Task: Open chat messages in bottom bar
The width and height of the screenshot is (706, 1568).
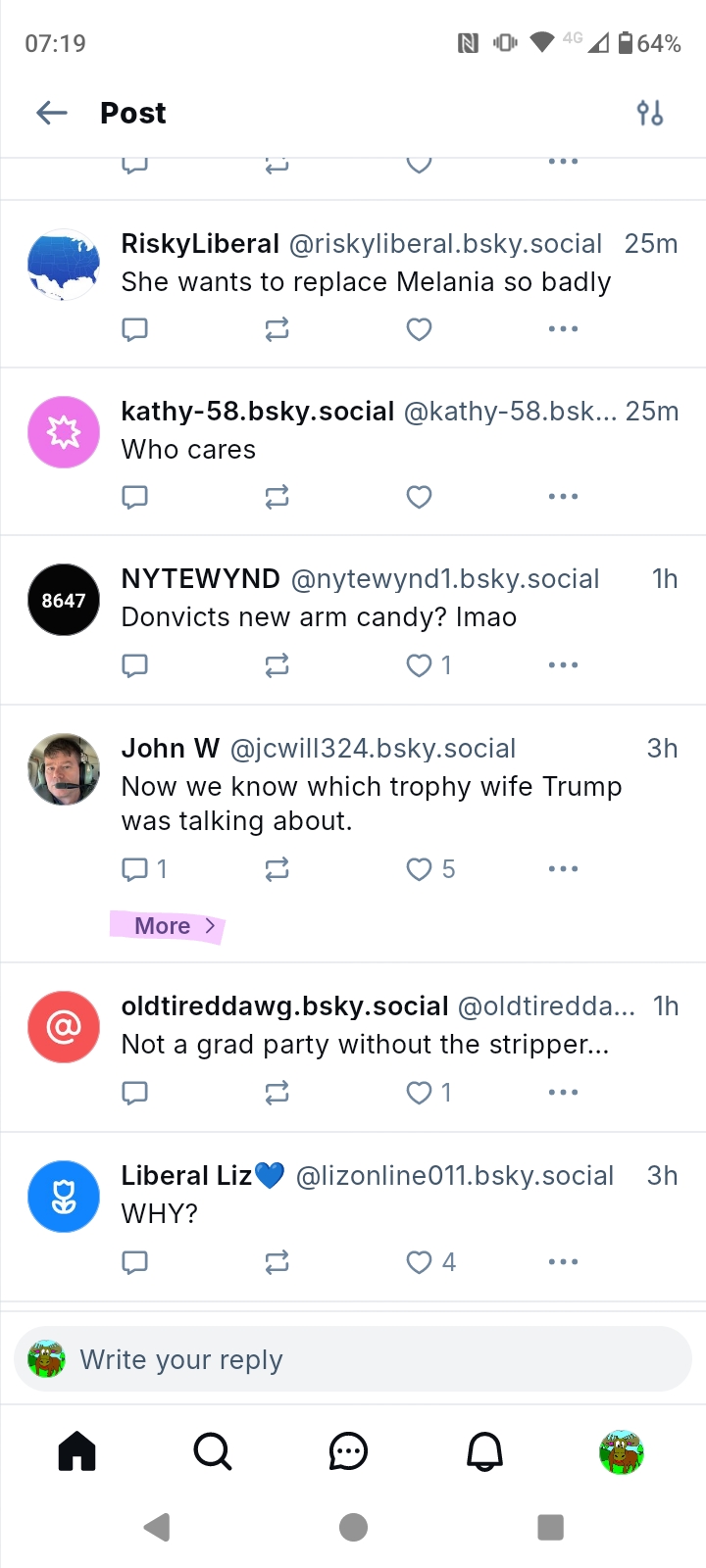Action: pyautogui.click(x=348, y=1451)
